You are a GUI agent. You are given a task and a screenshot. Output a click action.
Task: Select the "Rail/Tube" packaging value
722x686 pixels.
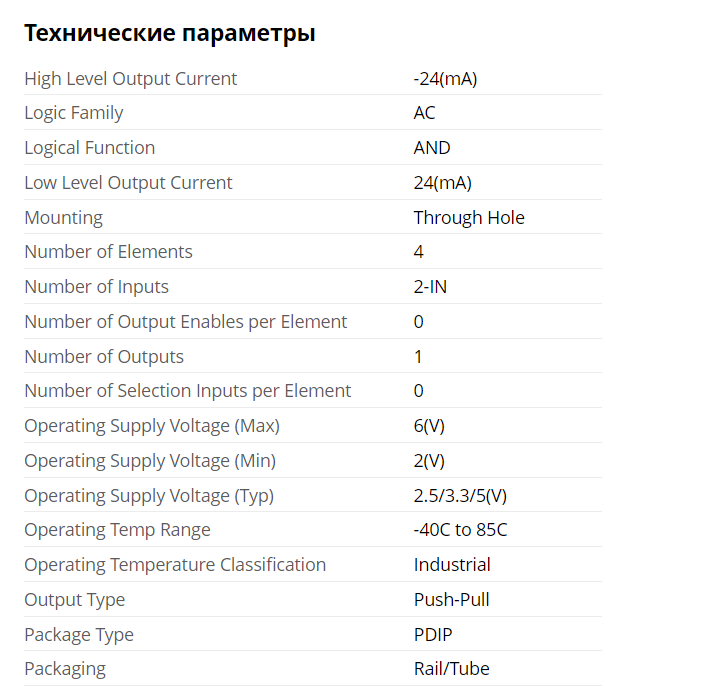tap(452, 669)
